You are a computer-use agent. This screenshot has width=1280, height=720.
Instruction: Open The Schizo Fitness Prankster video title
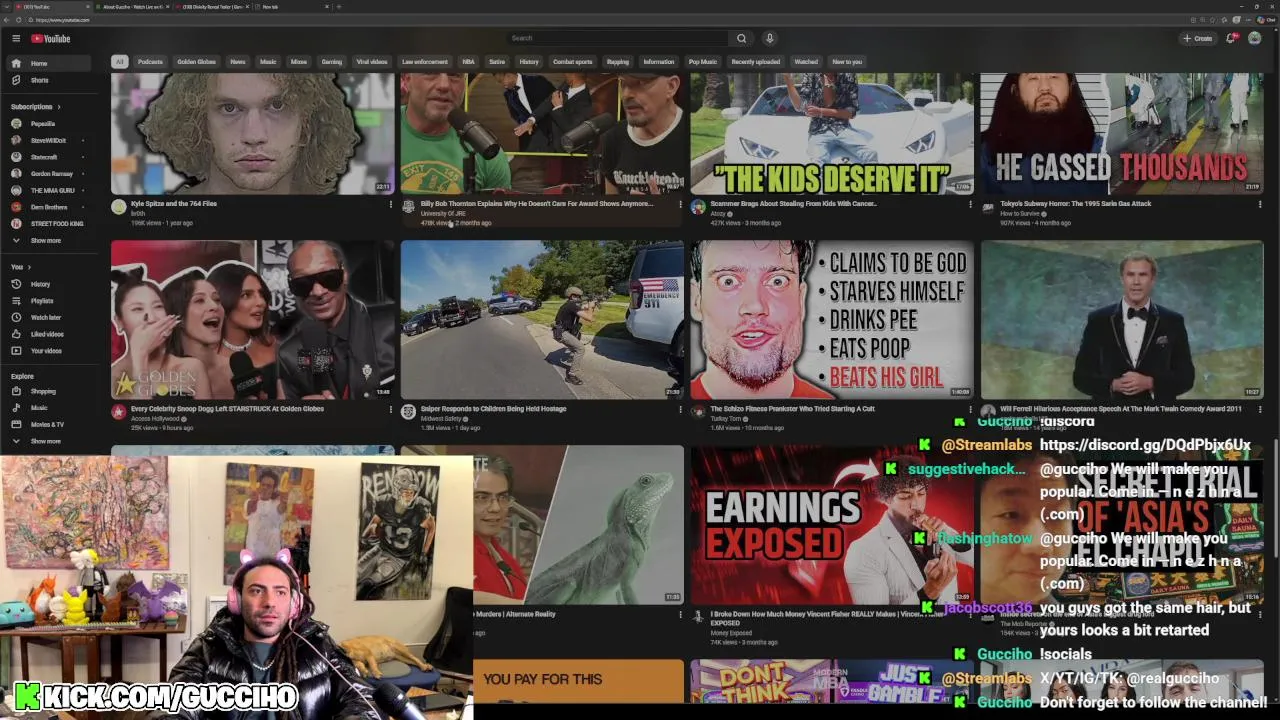point(792,408)
